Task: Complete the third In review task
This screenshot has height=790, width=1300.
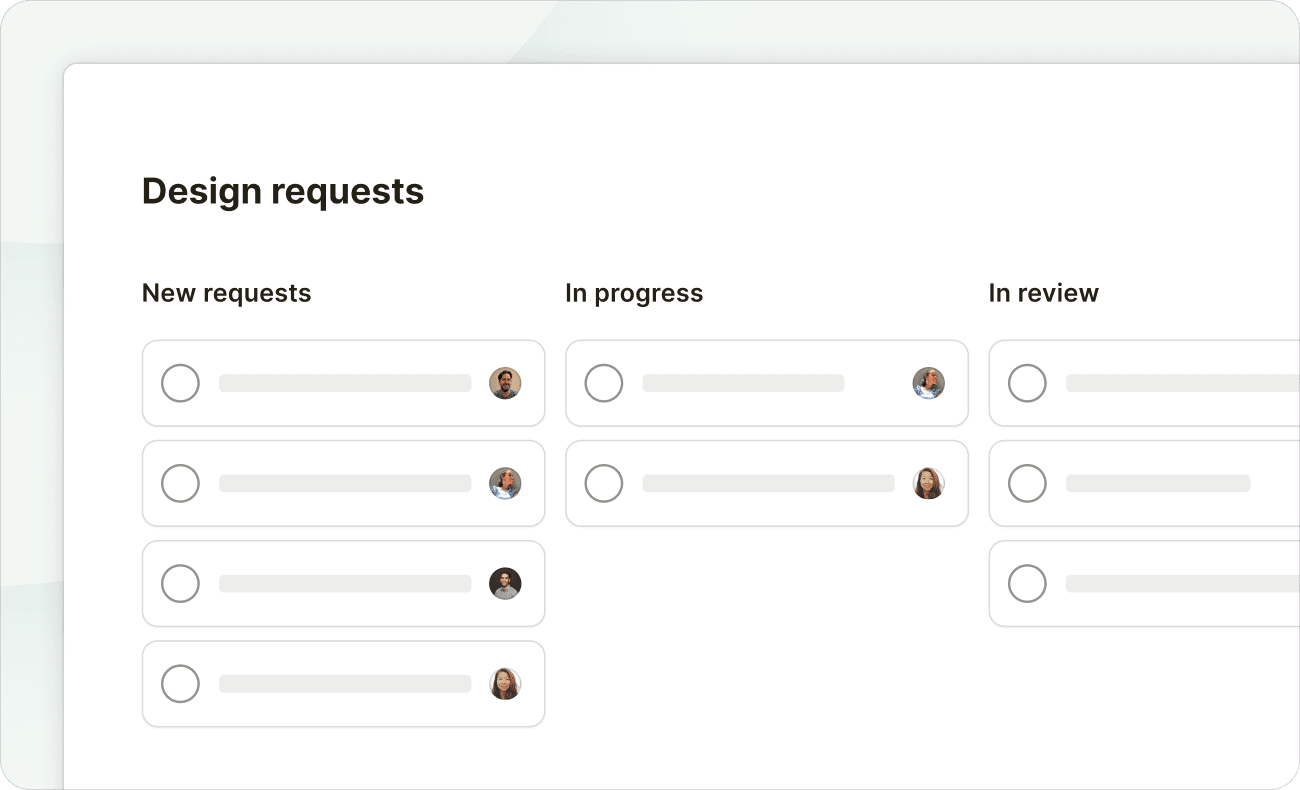Action: click(1027, 584)
